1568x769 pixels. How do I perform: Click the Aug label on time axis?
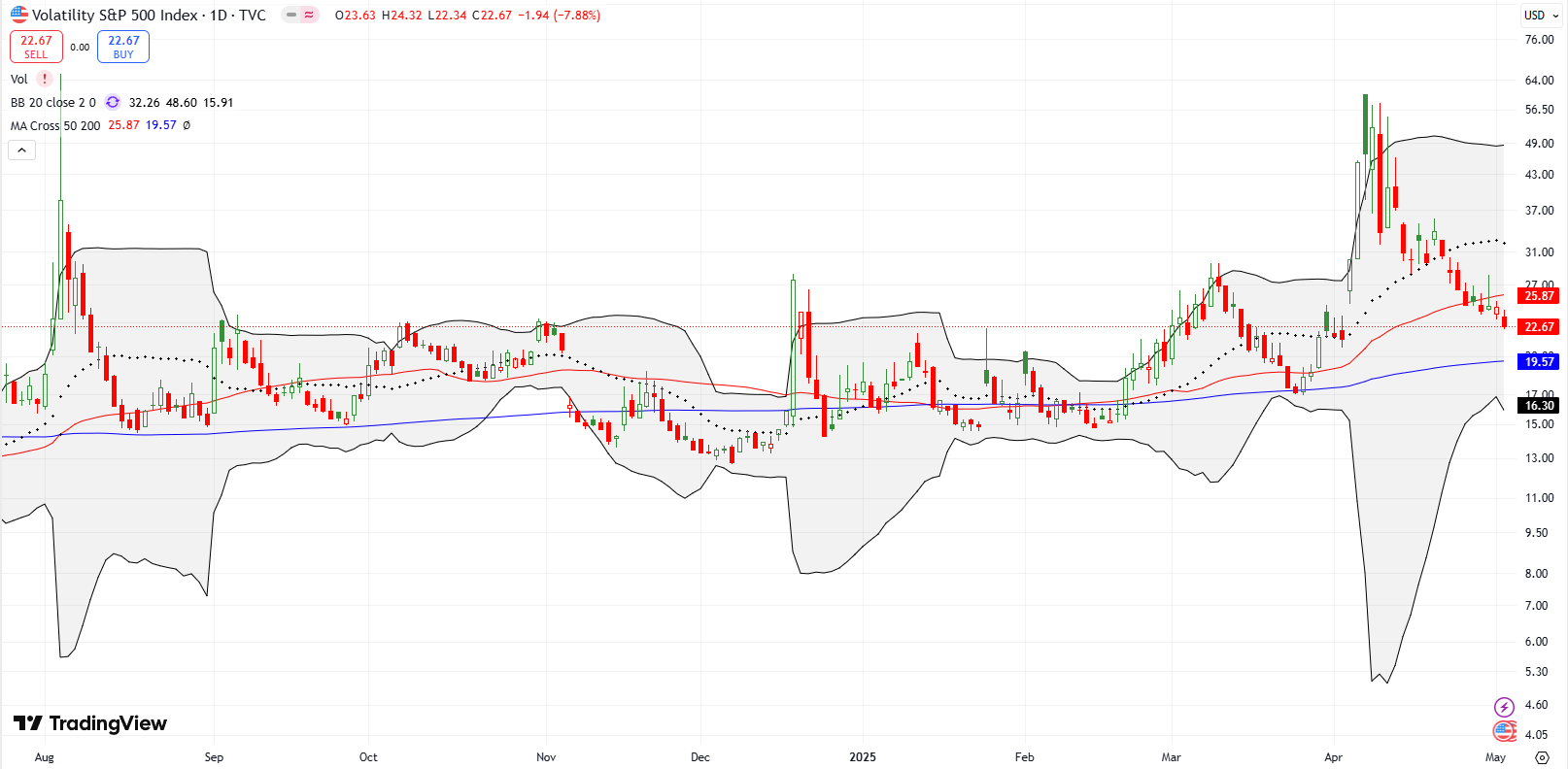tap(45, 757)
